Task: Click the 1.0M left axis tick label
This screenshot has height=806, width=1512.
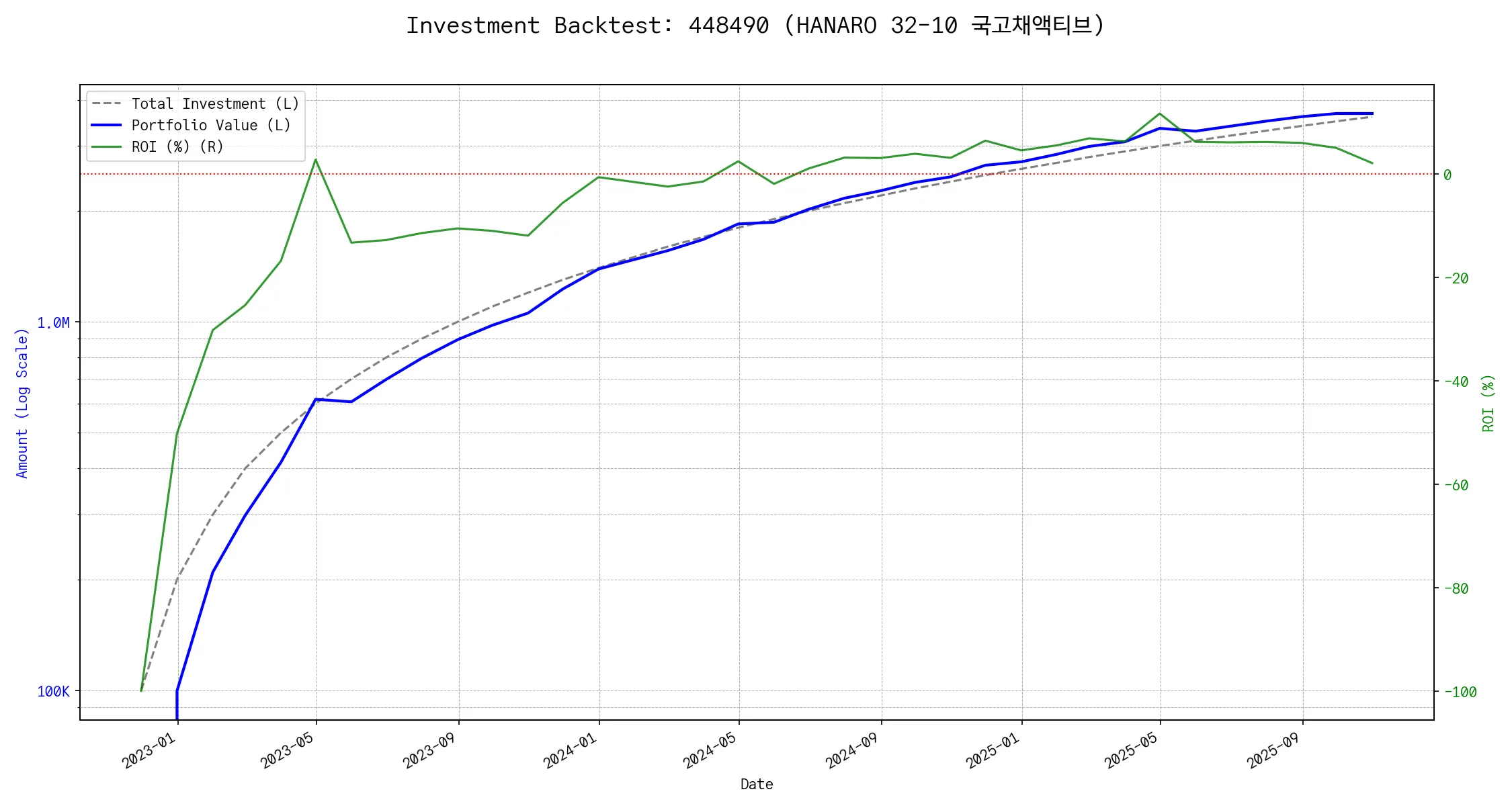Action: pos(53,323)
